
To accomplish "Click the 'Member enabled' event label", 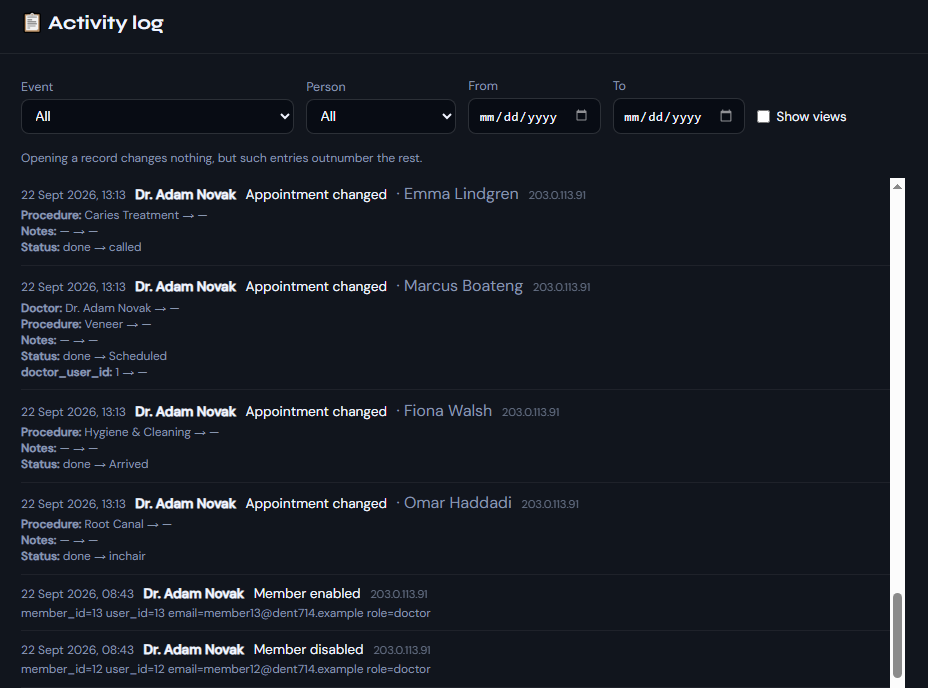I will (307, 593).
